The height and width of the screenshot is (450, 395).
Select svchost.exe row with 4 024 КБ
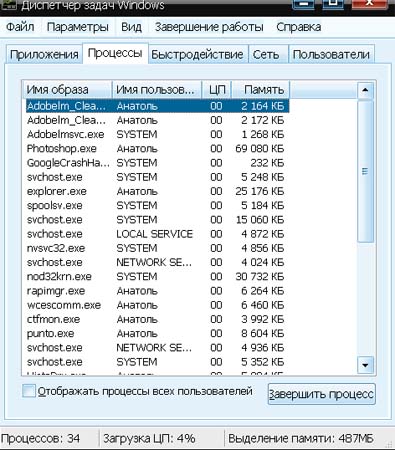click(157, 262)
